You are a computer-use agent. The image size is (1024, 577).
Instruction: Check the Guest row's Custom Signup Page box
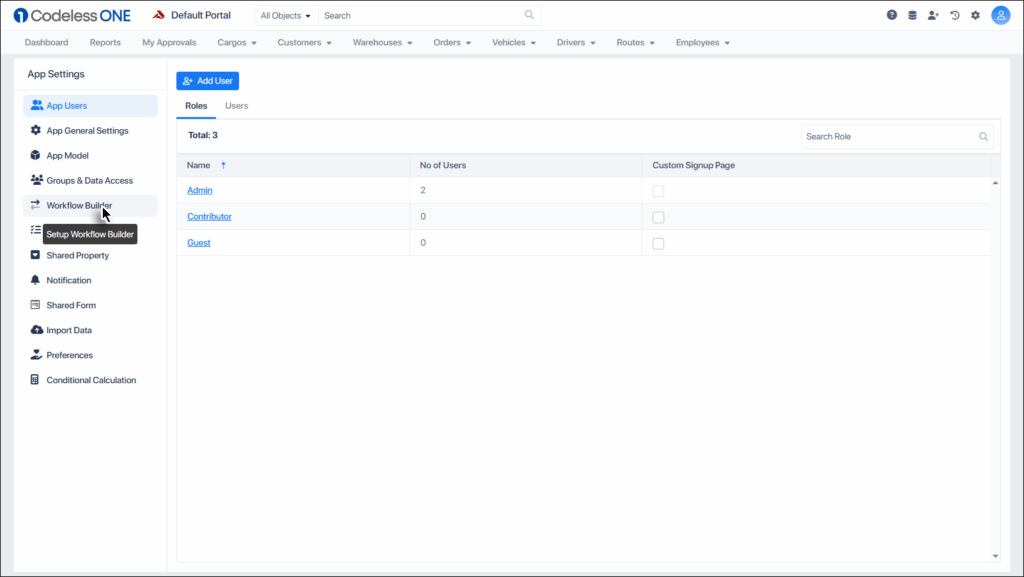(657, 242)
